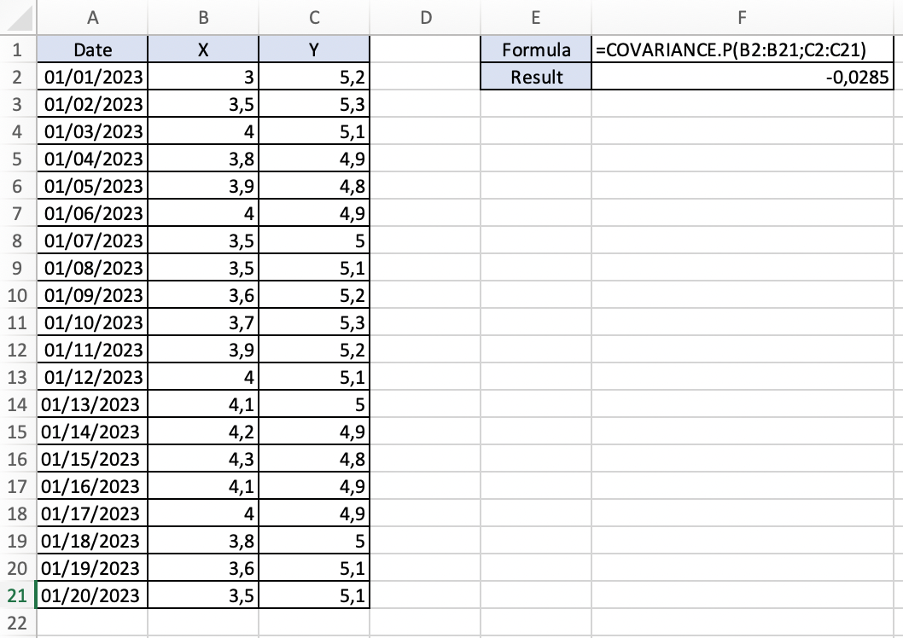Select the date cell 01/13/2023

pyautogui.click(x=92, y=405)
